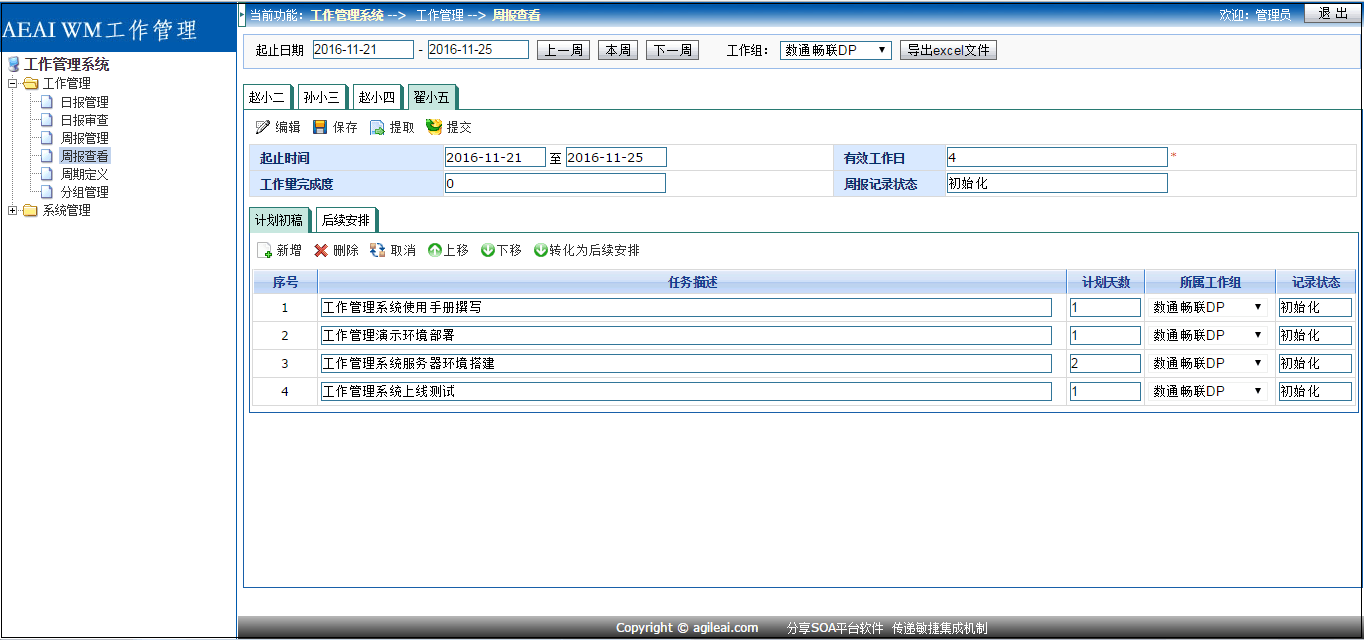The width and height of the screenshot is (1364, 640).
Task: Click the red Delete (删除) icon
Action: coord(321,251)
